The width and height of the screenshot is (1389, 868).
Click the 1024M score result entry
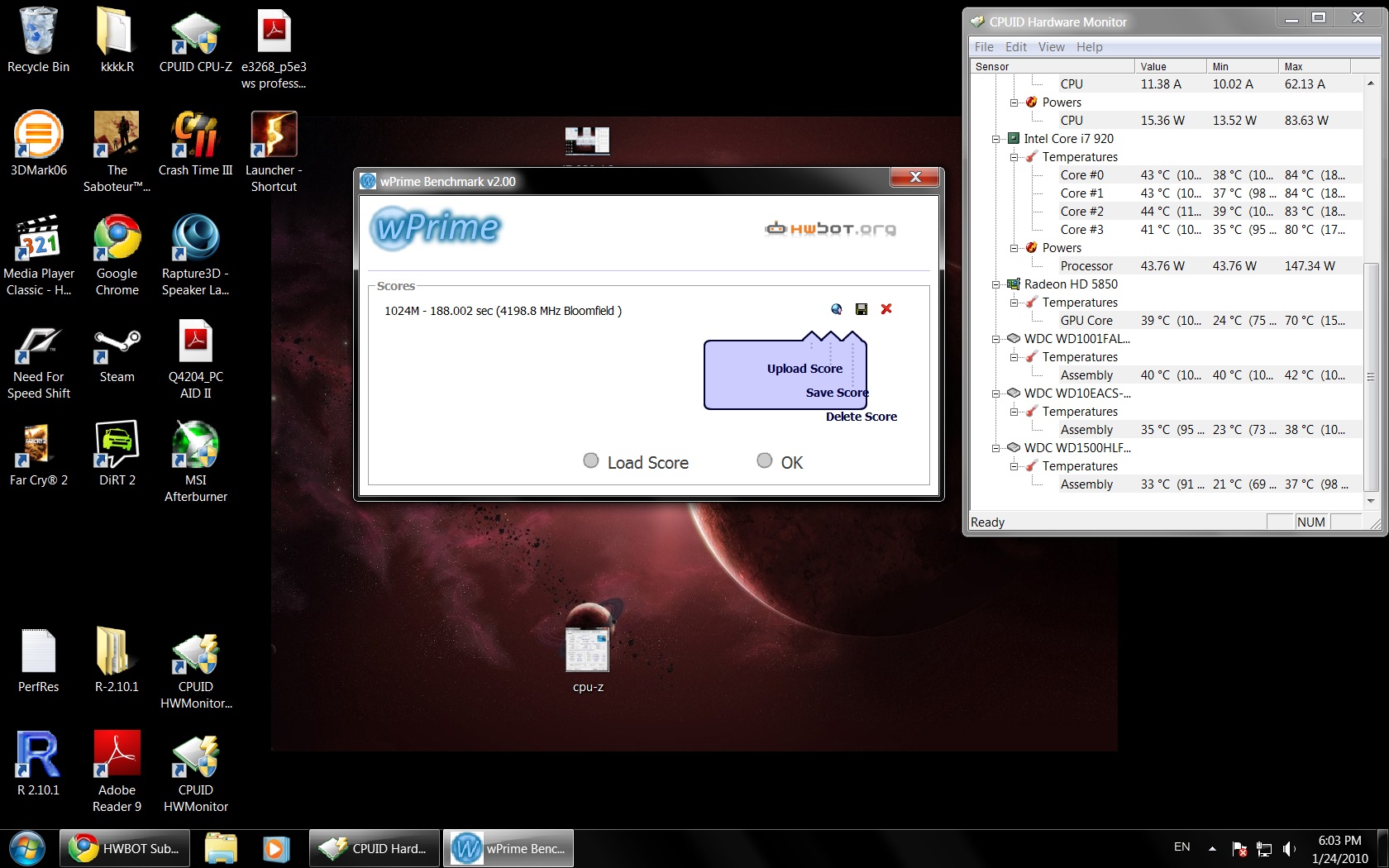coord(503,311)
